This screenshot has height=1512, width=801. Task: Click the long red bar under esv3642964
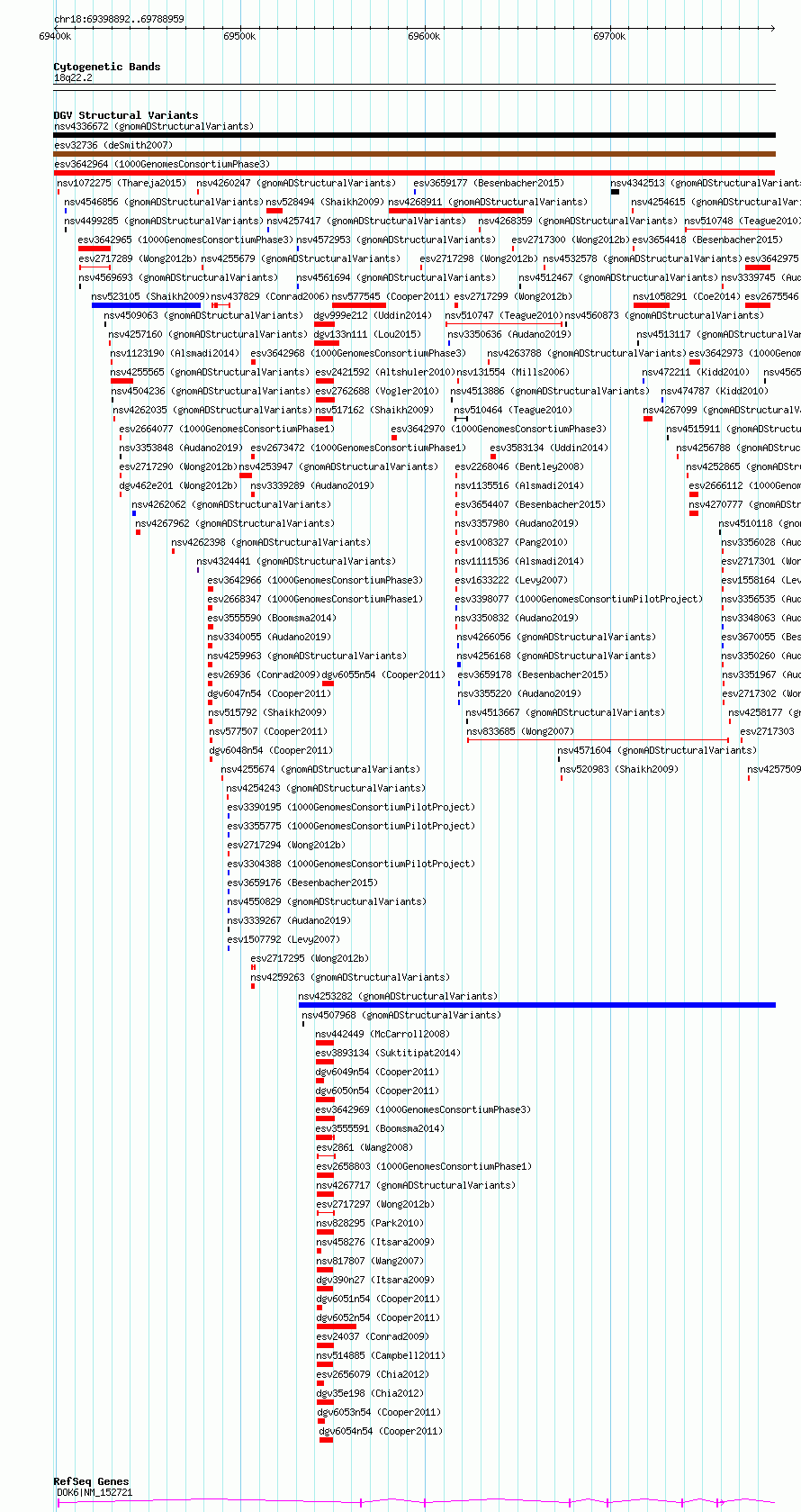[414, 173]
